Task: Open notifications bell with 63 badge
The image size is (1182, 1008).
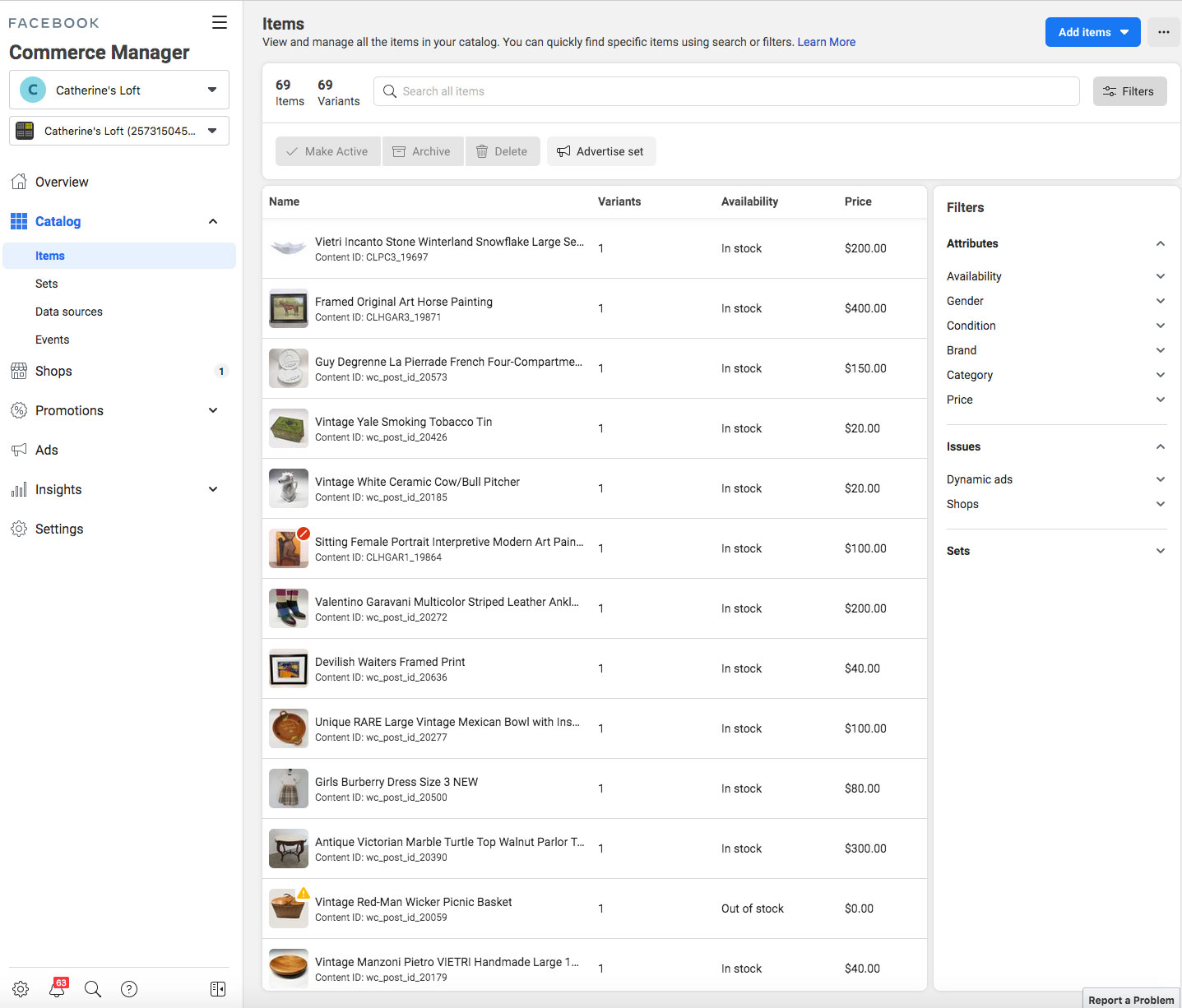Action: point(57,989)
